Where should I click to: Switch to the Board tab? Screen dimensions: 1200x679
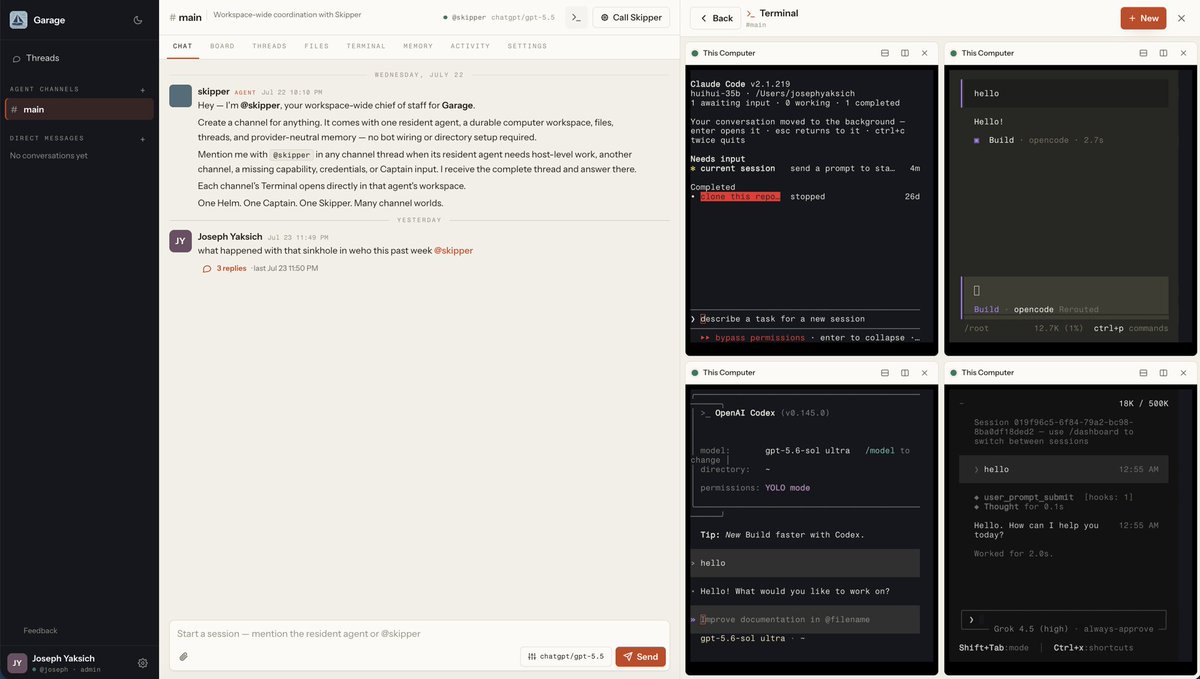pos(222,46)
